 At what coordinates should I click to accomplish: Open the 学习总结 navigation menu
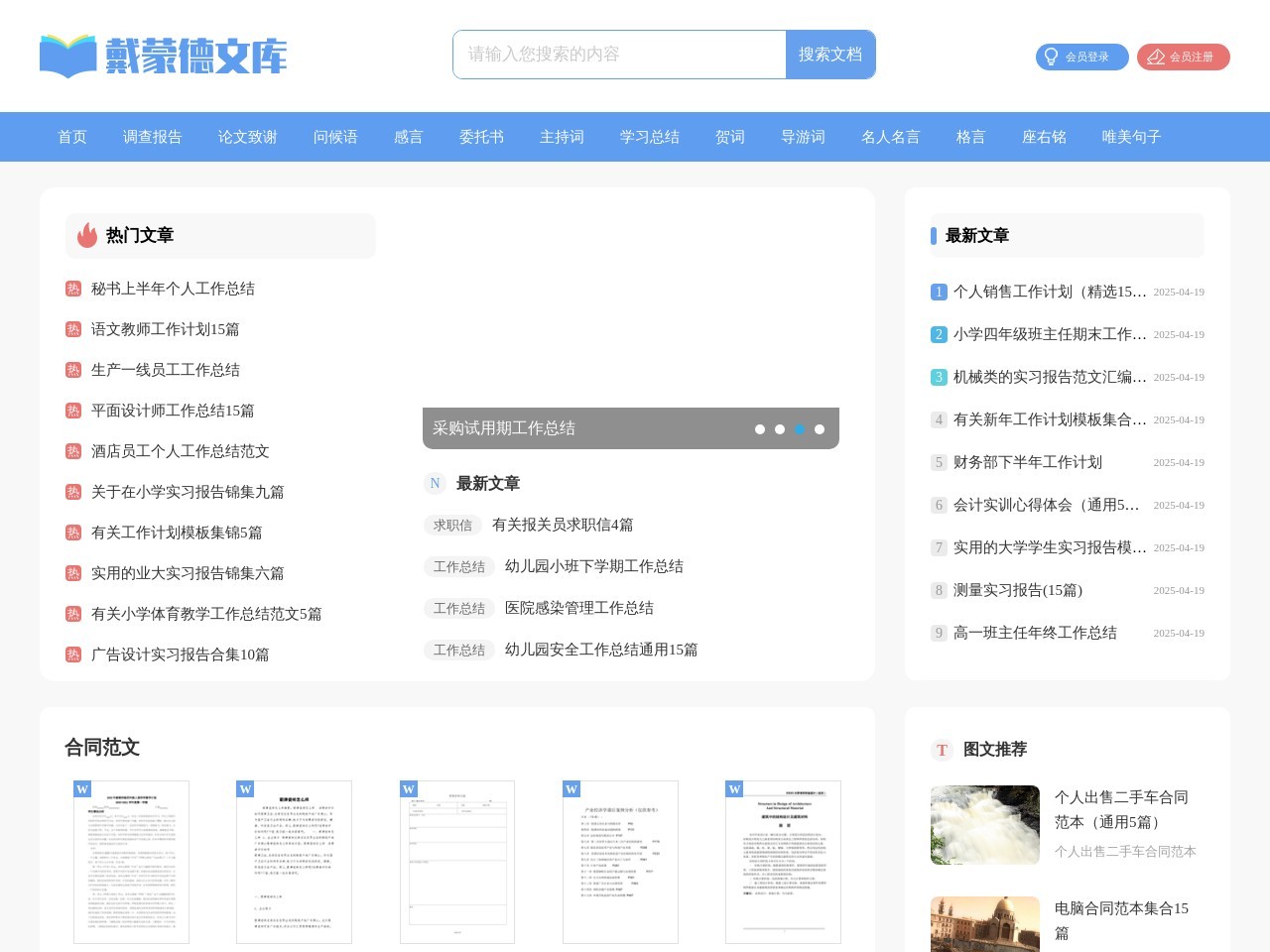[649, 137]
